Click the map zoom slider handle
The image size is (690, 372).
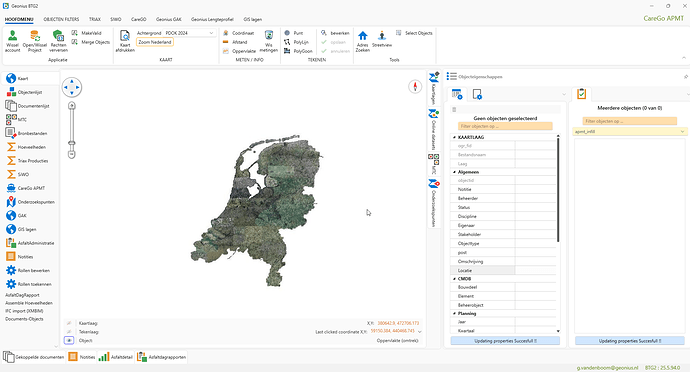click(x=71, y=143)
